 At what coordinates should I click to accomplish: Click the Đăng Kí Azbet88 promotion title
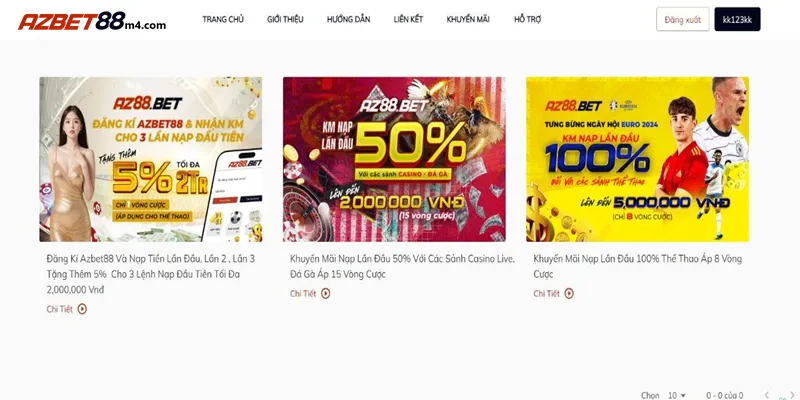[x=151, y=274]
